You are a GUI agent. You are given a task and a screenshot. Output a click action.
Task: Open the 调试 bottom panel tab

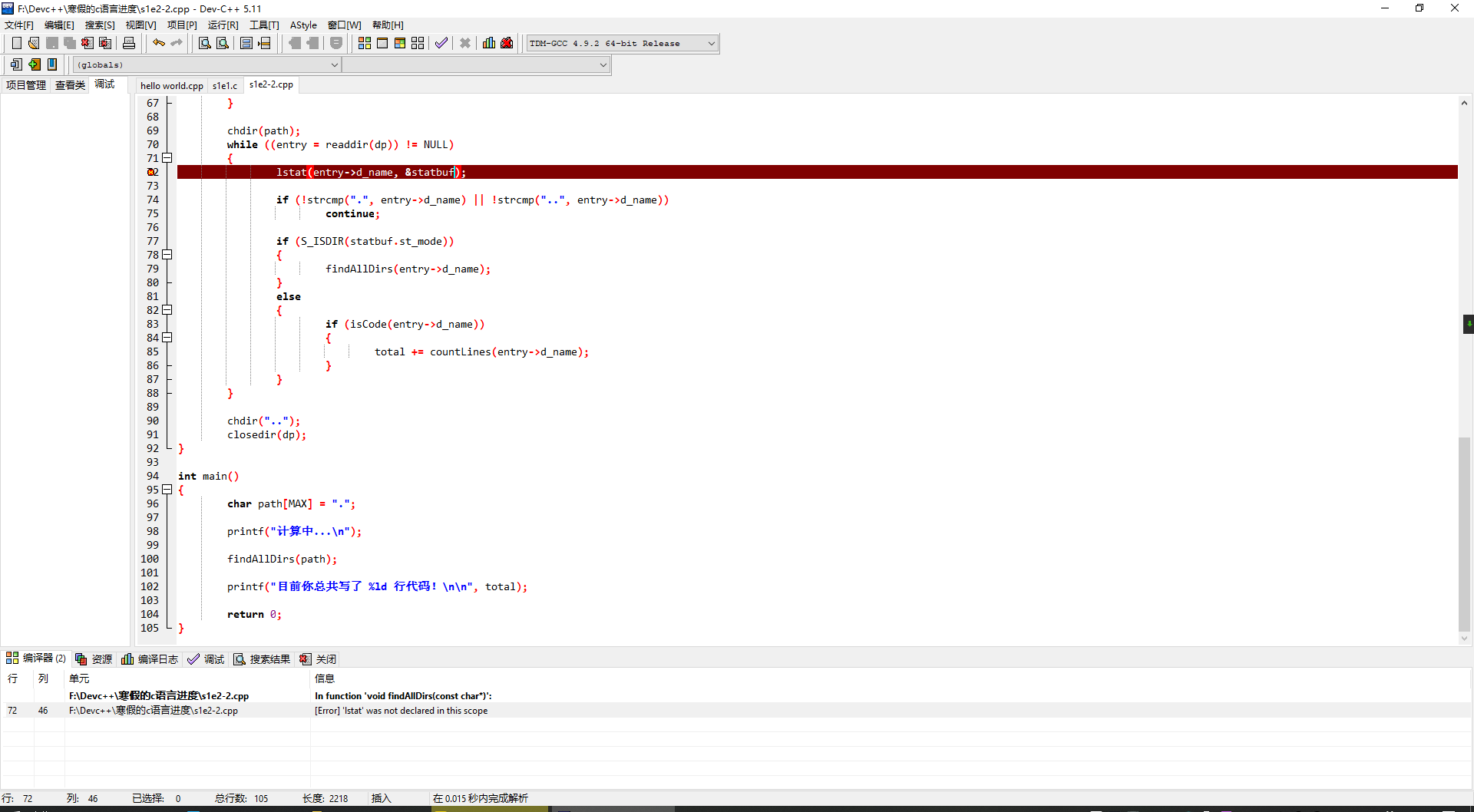tap(206, 659)
